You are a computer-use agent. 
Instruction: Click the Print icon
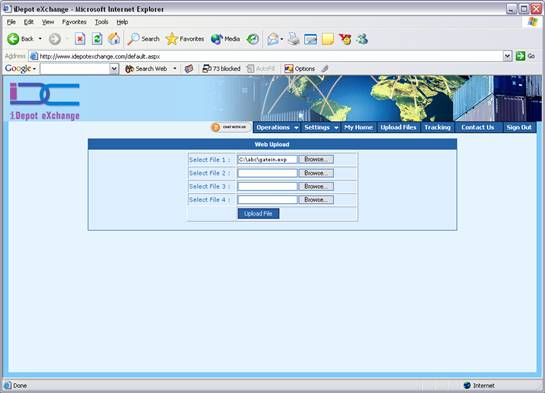pyautogui.click(x=294, y=39)
